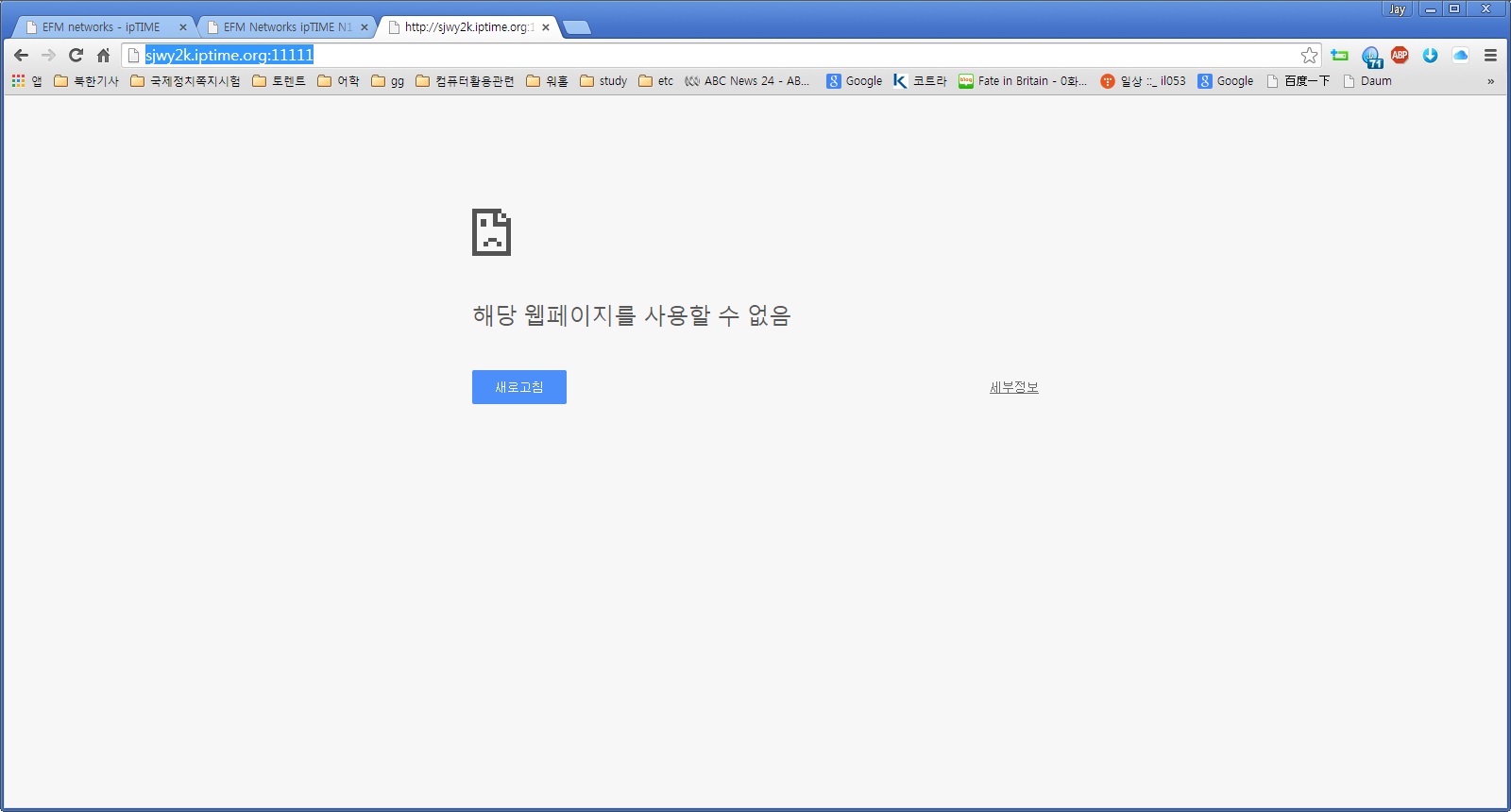Screen dimensions: 1511x812
Task: Expand the 국제정치쪽지시험 bookmark folder
Action: coord(185,81)
